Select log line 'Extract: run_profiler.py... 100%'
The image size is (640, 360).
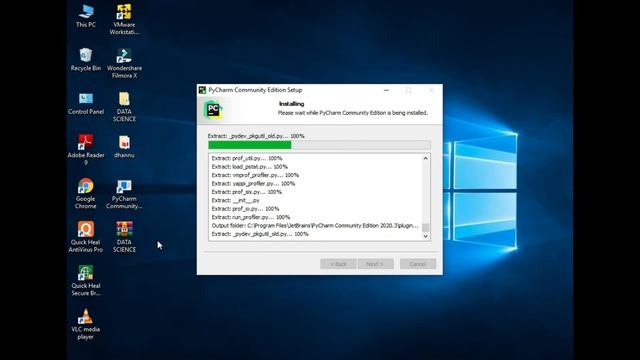click(x=251, y=217)
